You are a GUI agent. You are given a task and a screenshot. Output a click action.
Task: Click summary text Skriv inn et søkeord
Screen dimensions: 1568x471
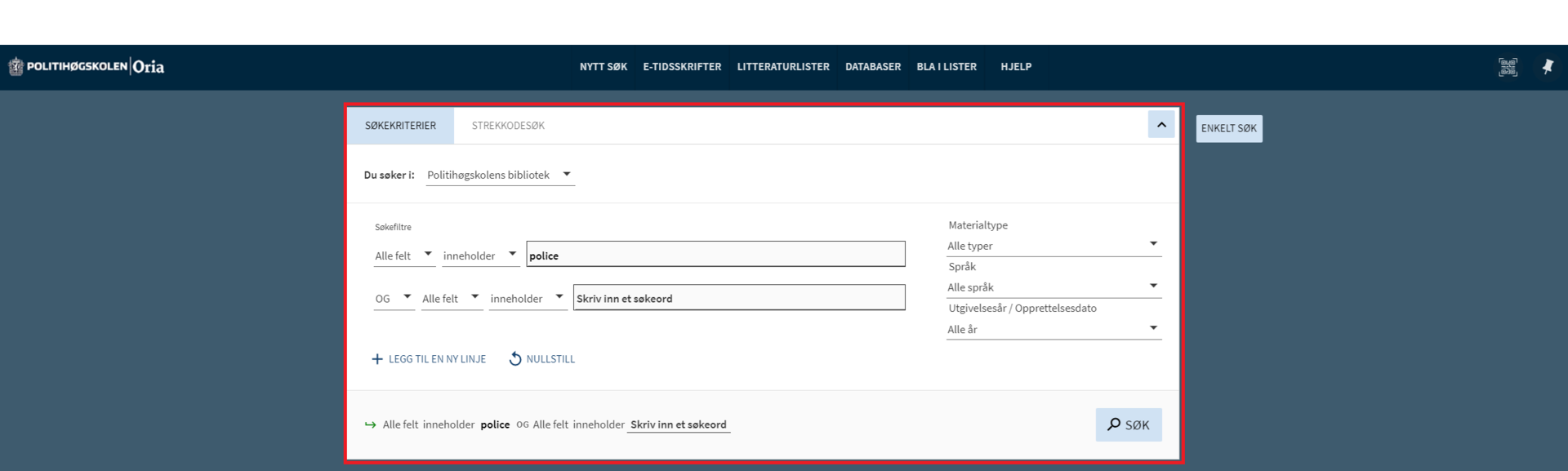[679, 424]
